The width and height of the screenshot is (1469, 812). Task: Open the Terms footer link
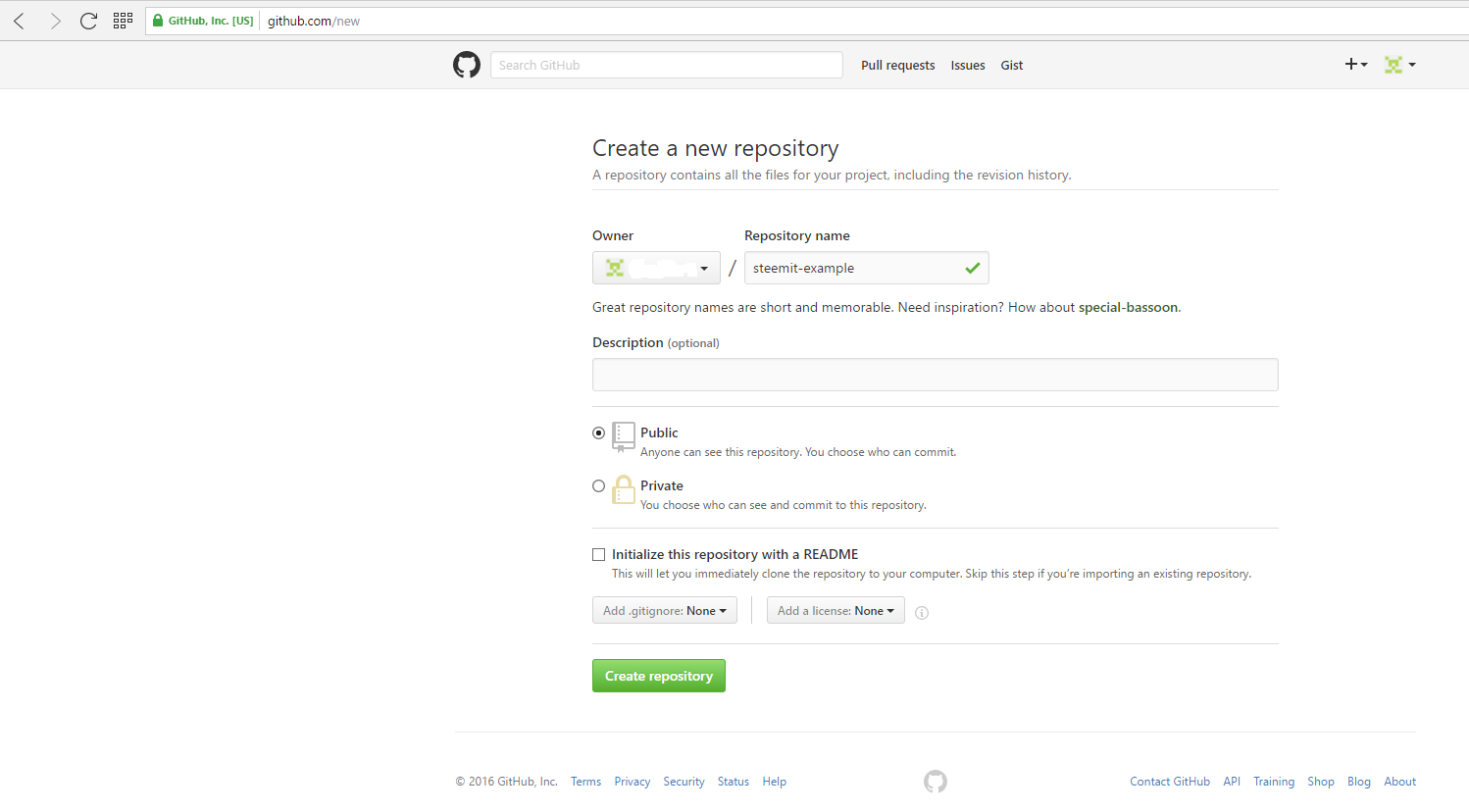point(586,782)
